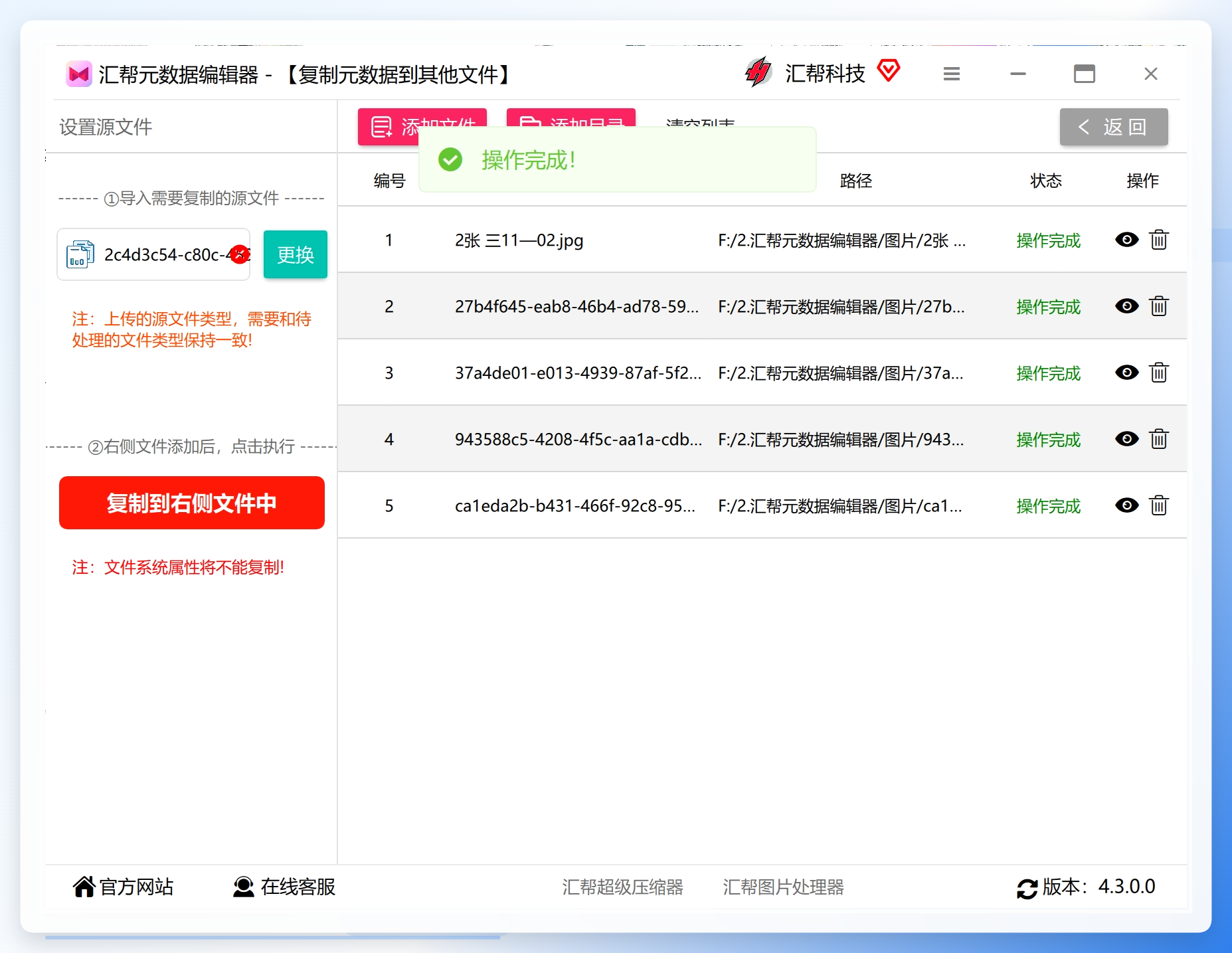Click the eye icon for row 37a4de01
This screenshot has height=953, width=1232.
1126,373
